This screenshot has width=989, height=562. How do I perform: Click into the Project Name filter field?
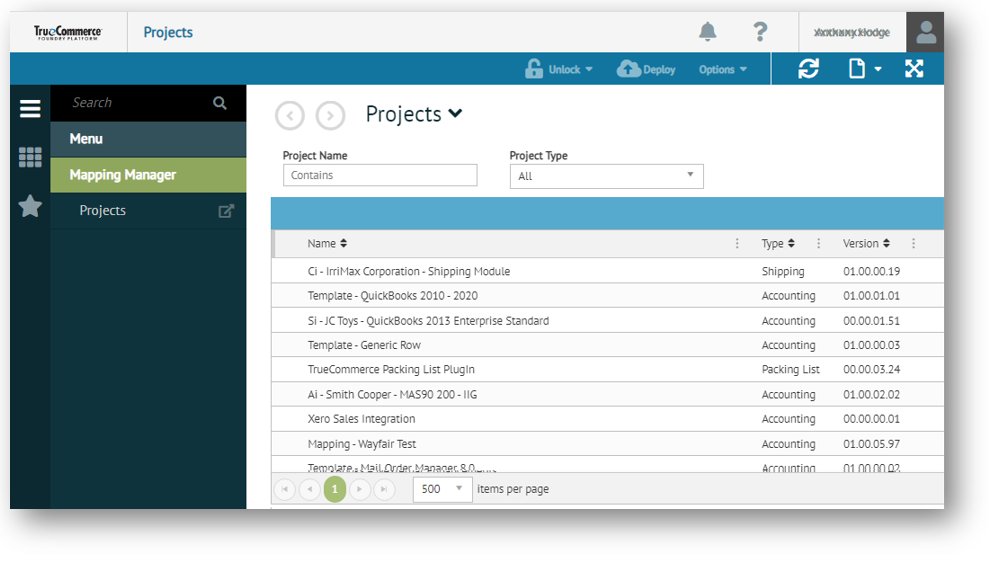point(380,175)
